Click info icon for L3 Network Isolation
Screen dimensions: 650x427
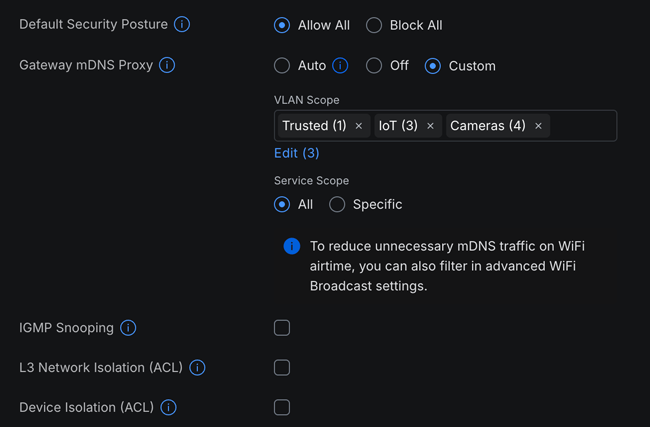tap(197, 368)
